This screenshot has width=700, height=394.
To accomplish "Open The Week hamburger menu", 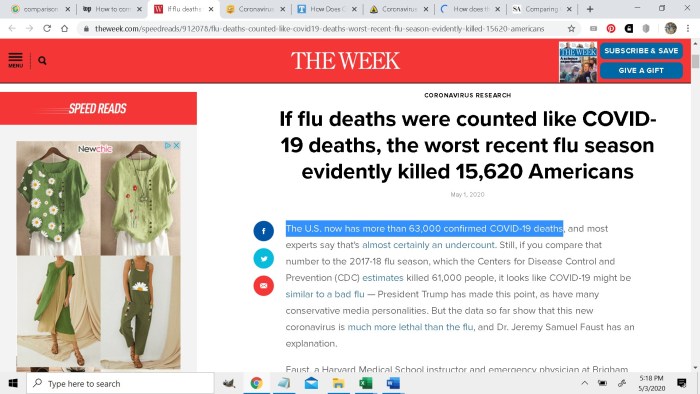I will pyautogui.click(x=15, y=60).
